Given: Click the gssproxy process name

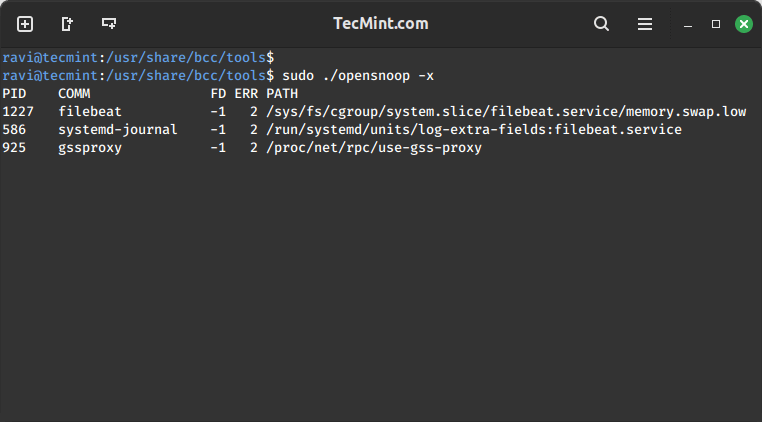Looking at the screenshot, I should point(90,148).
